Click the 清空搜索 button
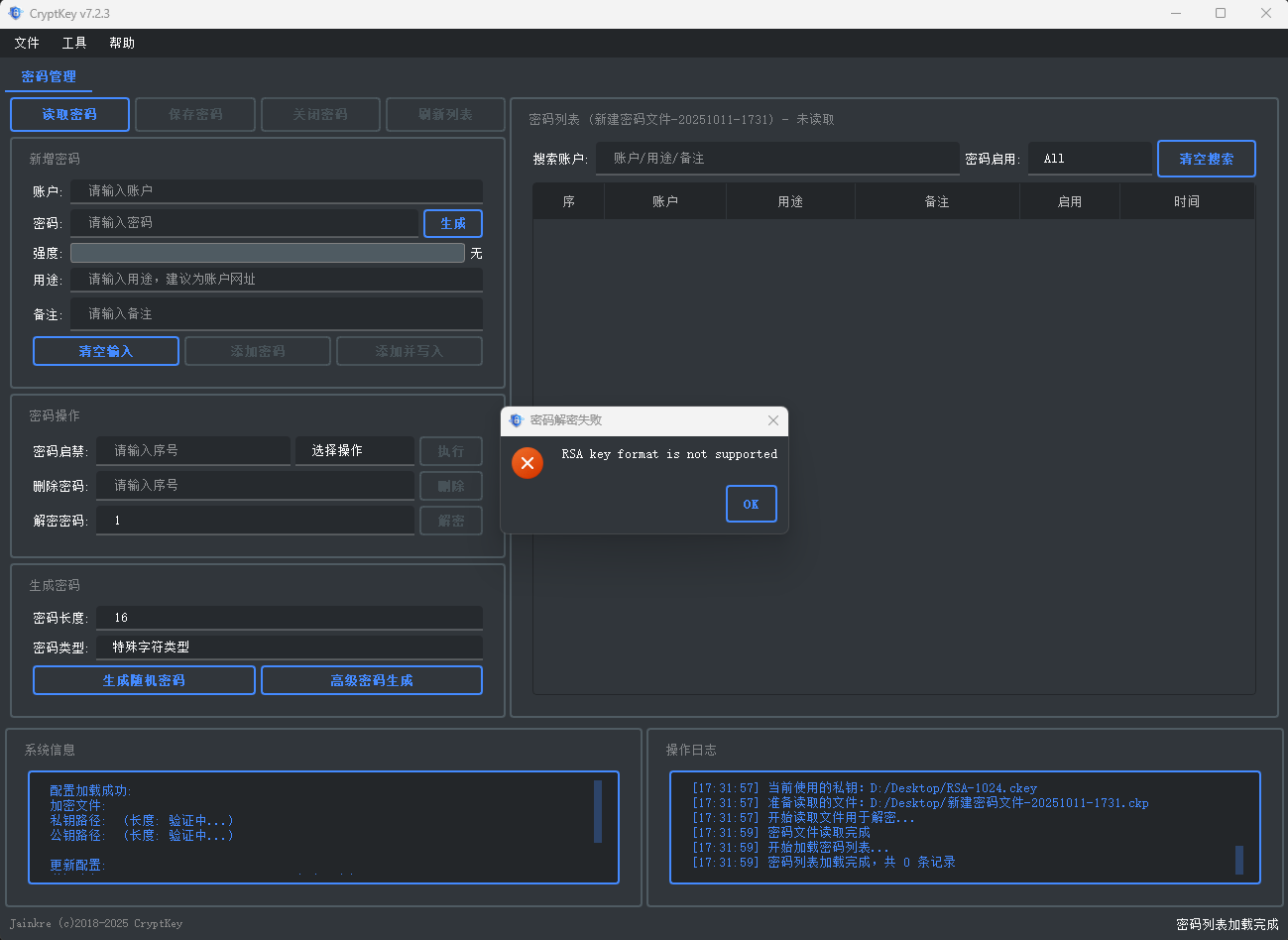This screenshot has width=1288, height=940. pos(1206,159)
